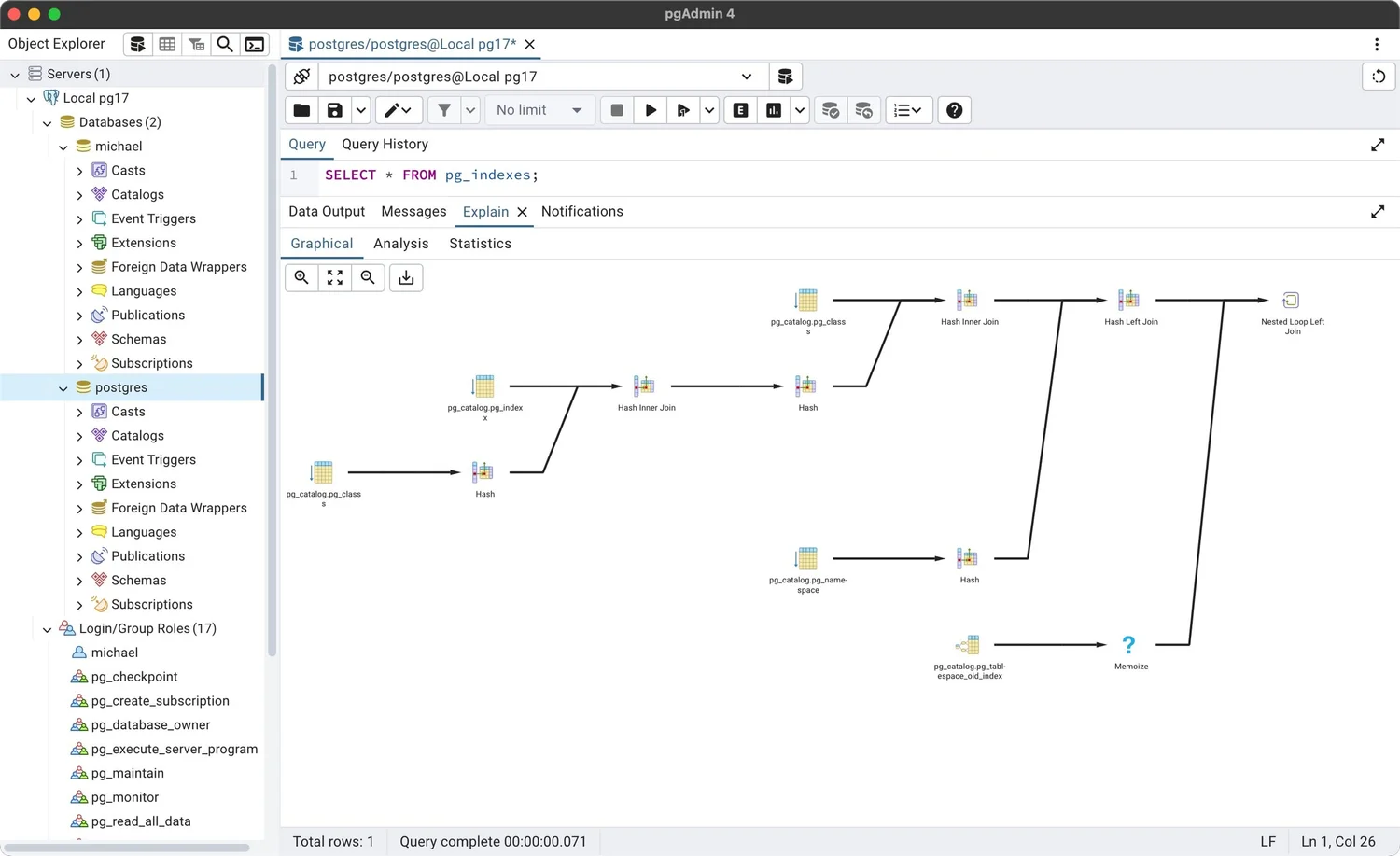The image size is (1400, 856).
Task: Launch the PSQL terminal icon
Action: (254, 44)
